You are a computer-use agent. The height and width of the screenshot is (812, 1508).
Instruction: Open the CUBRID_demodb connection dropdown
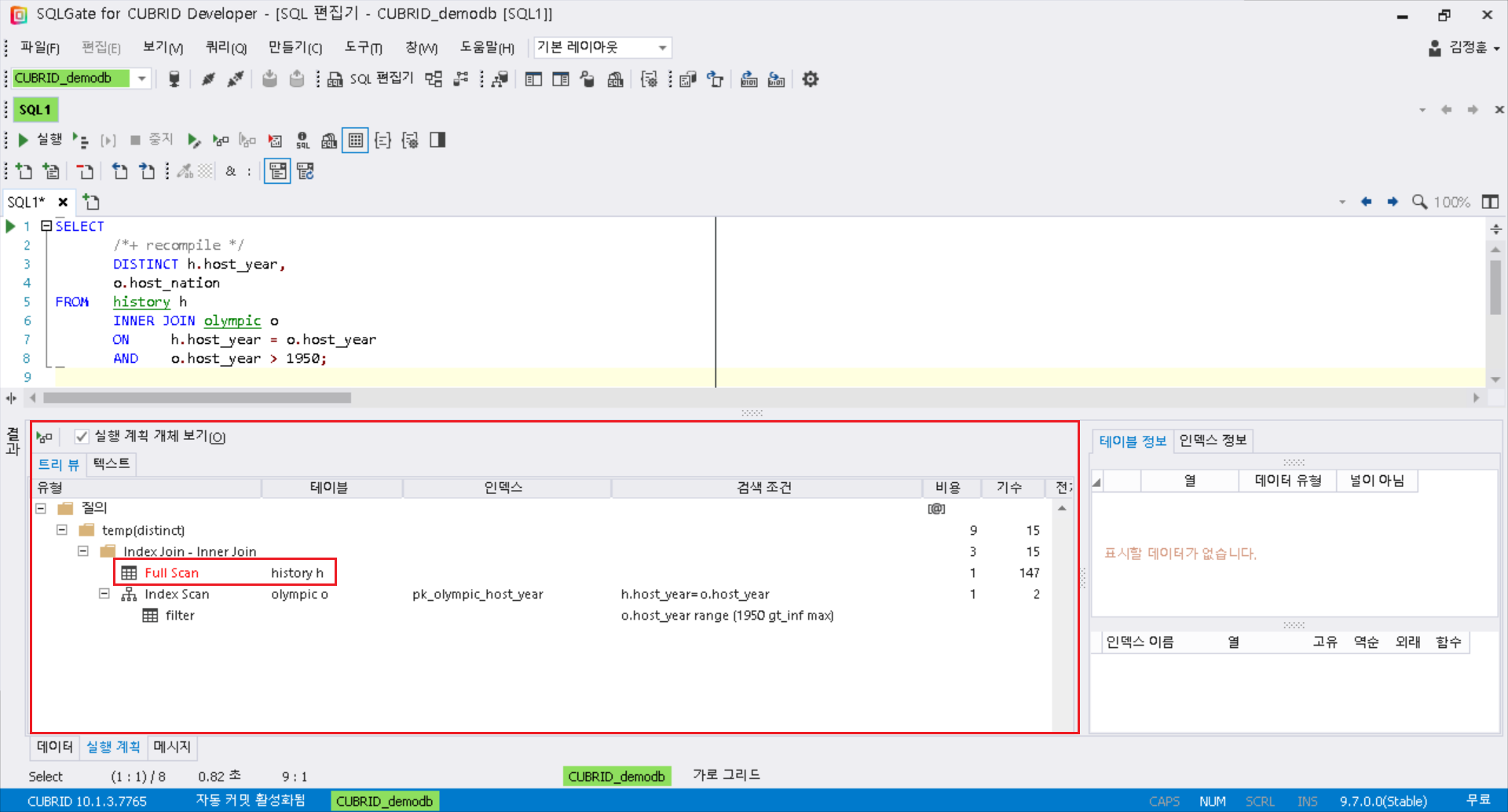click(x=142, y=79)
